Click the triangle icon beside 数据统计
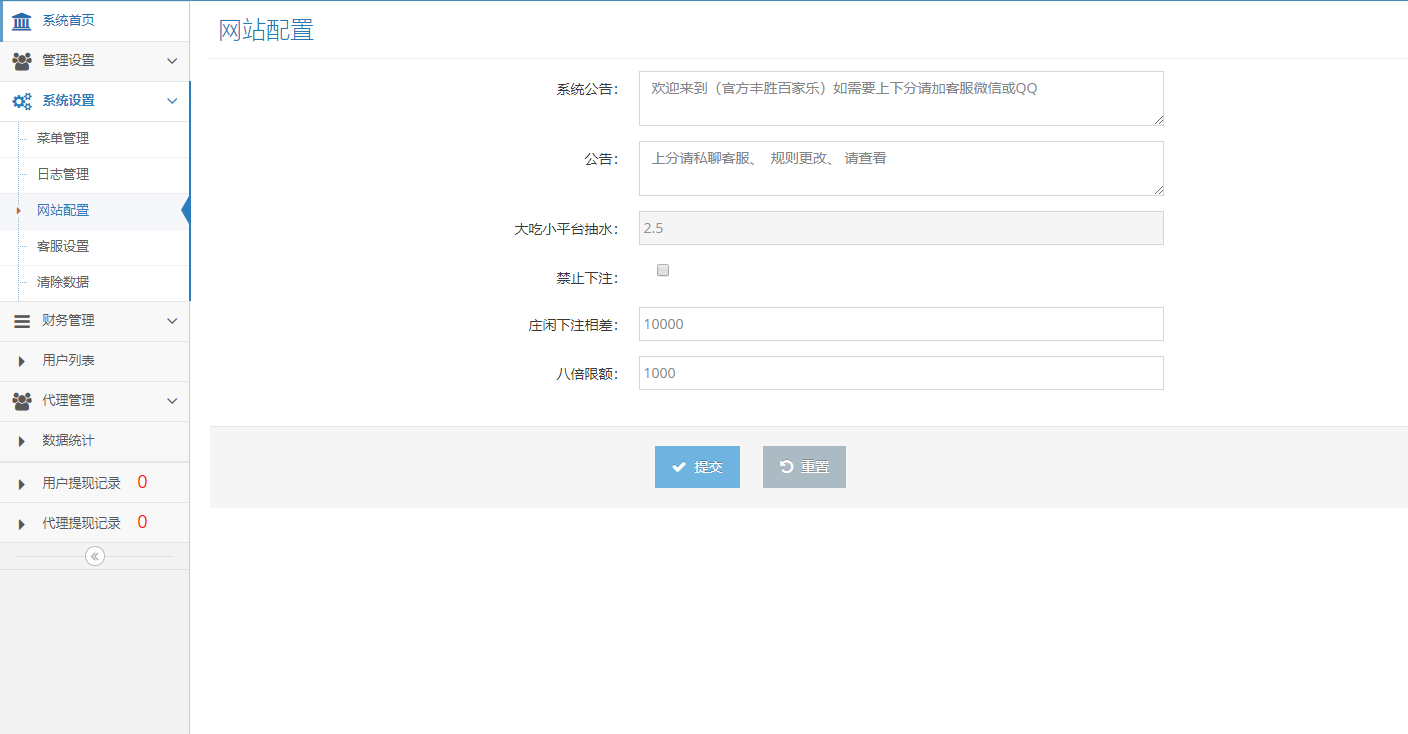Viewport: 1408px width, 734px height. (x=21, y=441)
